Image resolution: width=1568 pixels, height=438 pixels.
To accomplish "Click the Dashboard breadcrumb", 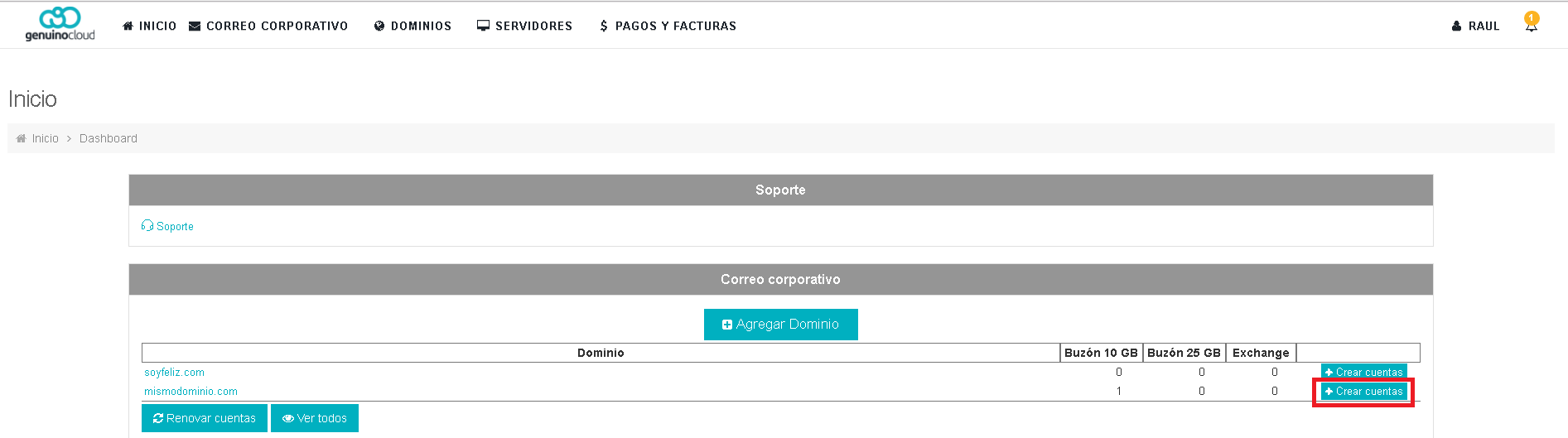I will coord(109,138).
